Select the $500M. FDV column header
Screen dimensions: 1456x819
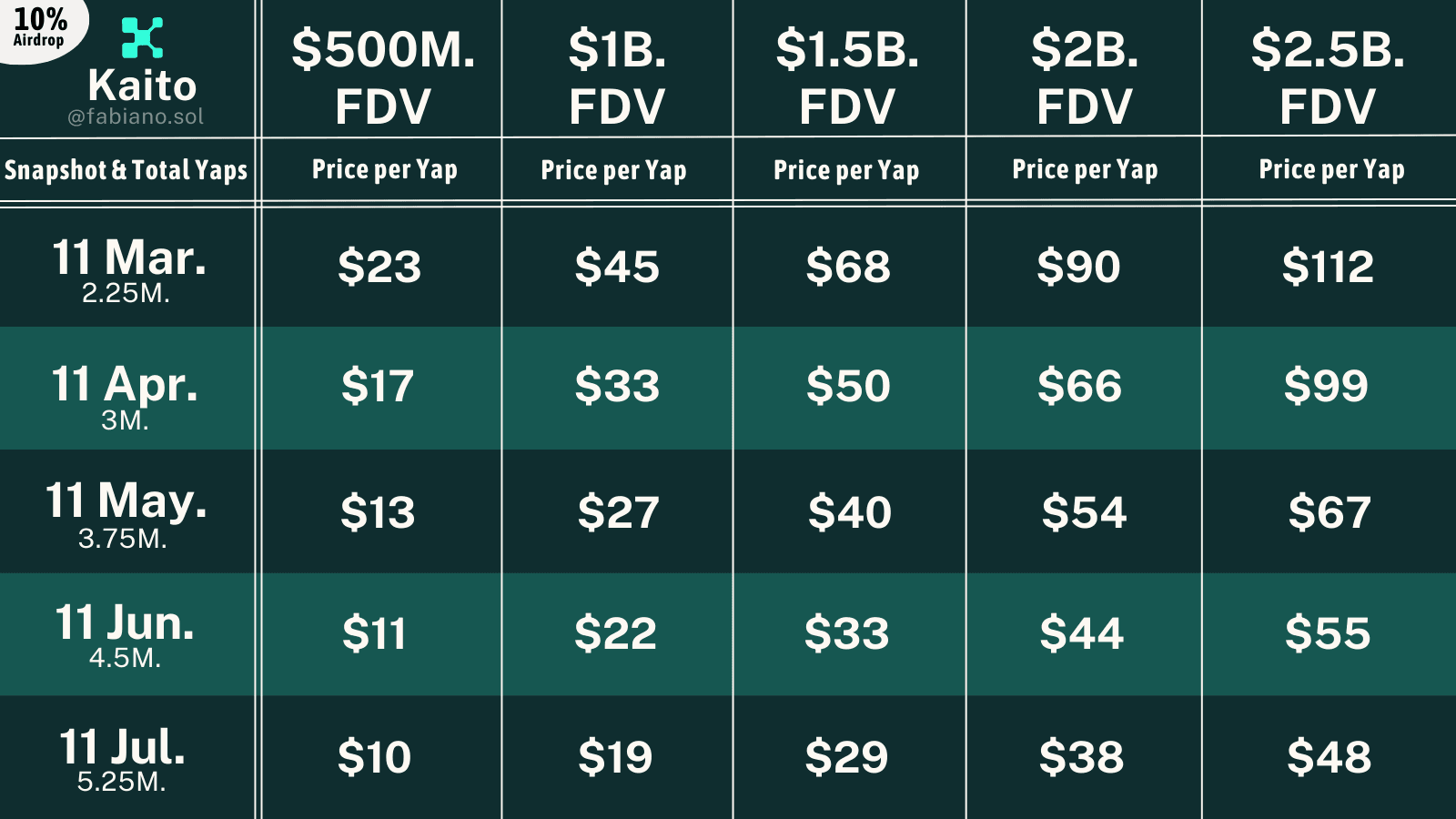click(x=383, y=77)
